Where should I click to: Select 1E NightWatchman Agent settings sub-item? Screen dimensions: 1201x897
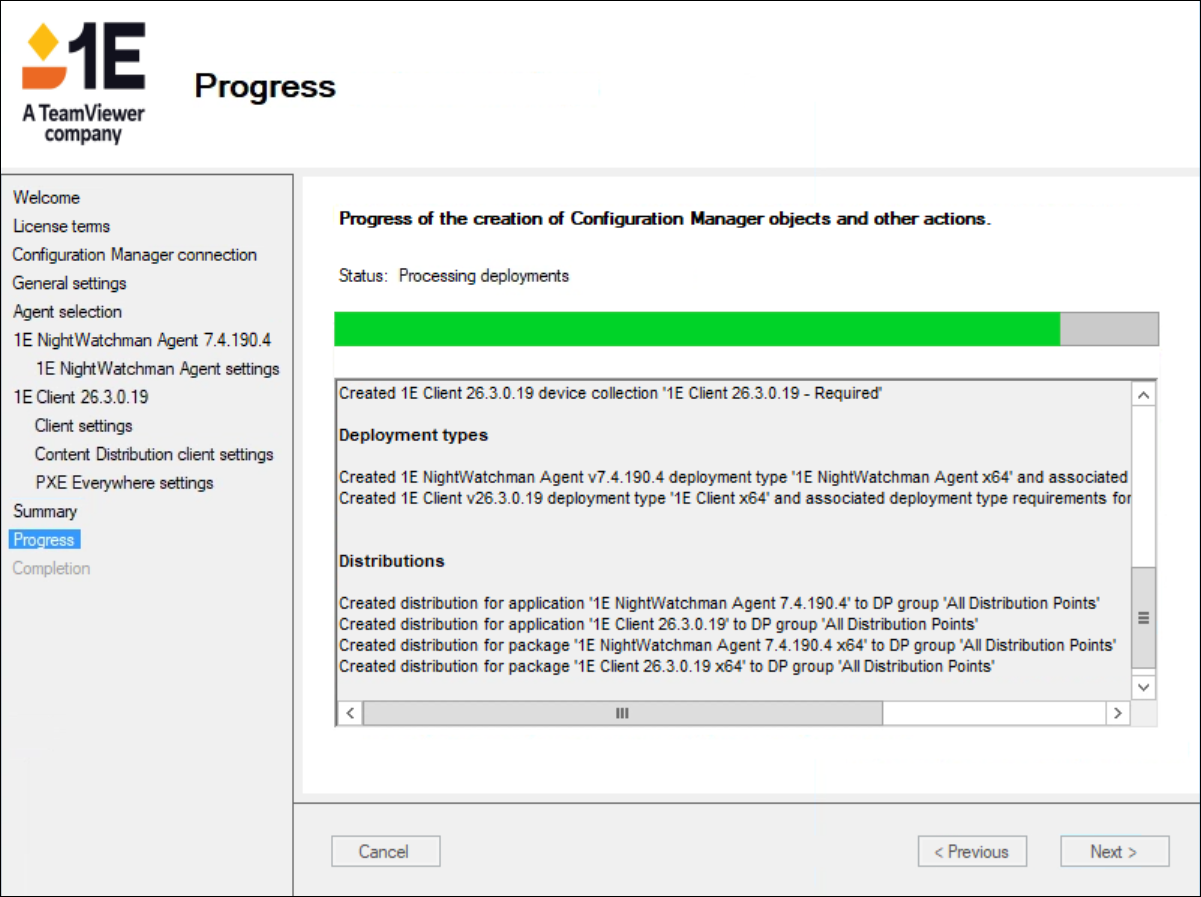[157, 369]
